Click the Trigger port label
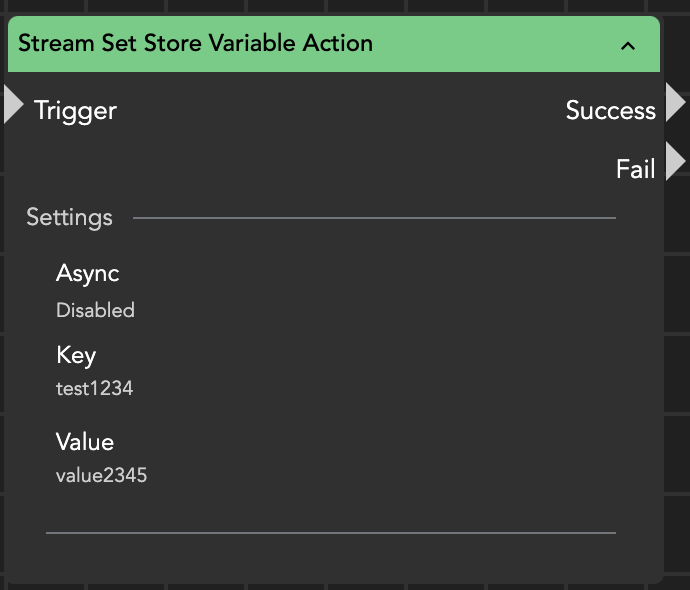 click(x=75, y=110)
